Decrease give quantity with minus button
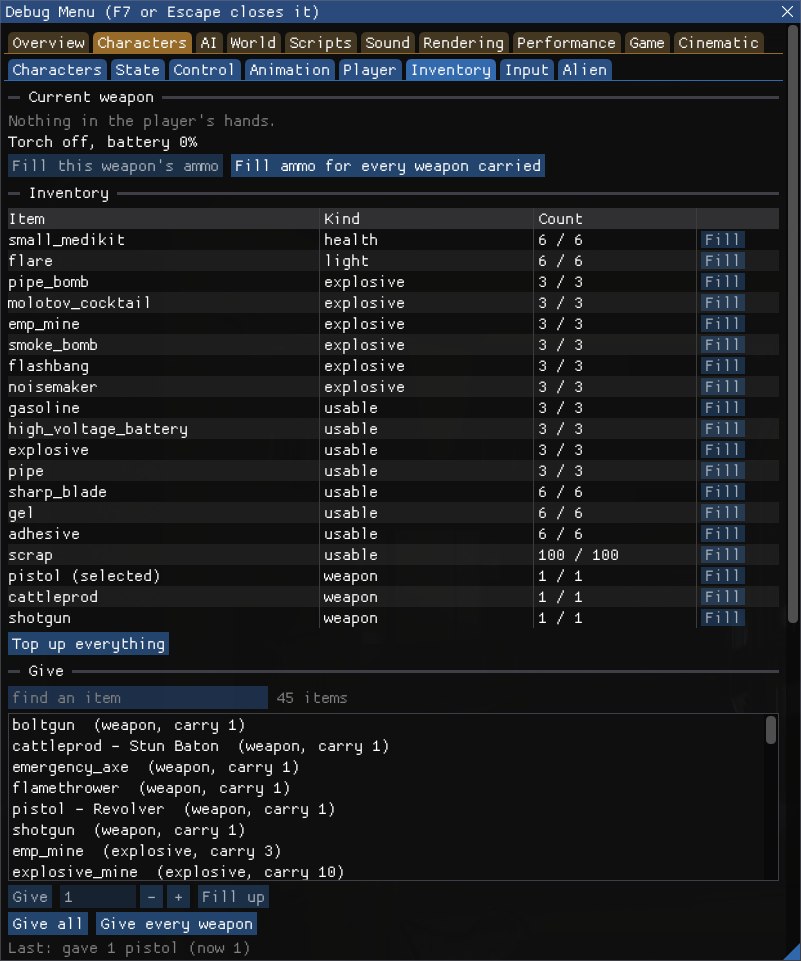Viewport: 801px width, 961px height. pos(151,897)
